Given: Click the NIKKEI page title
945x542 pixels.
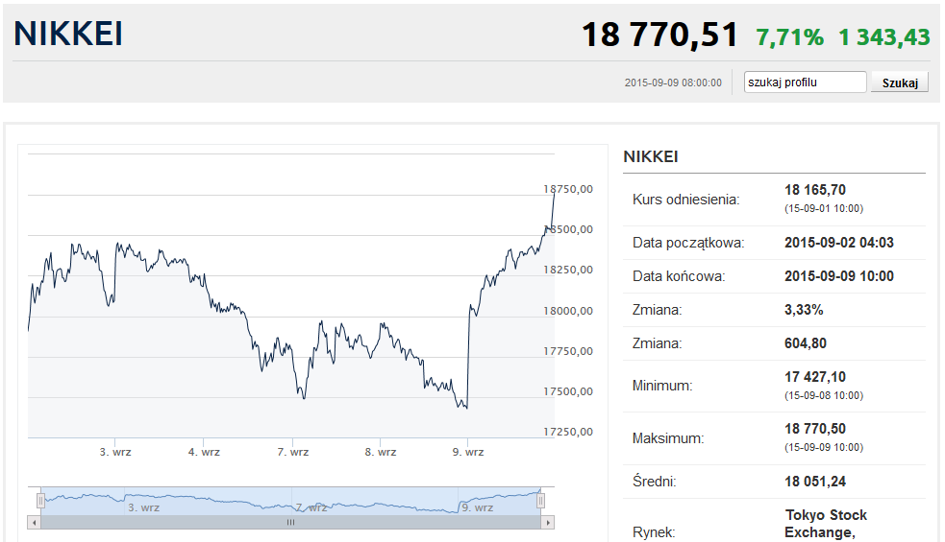Looking at the screenshot, I should pos(68,35).
